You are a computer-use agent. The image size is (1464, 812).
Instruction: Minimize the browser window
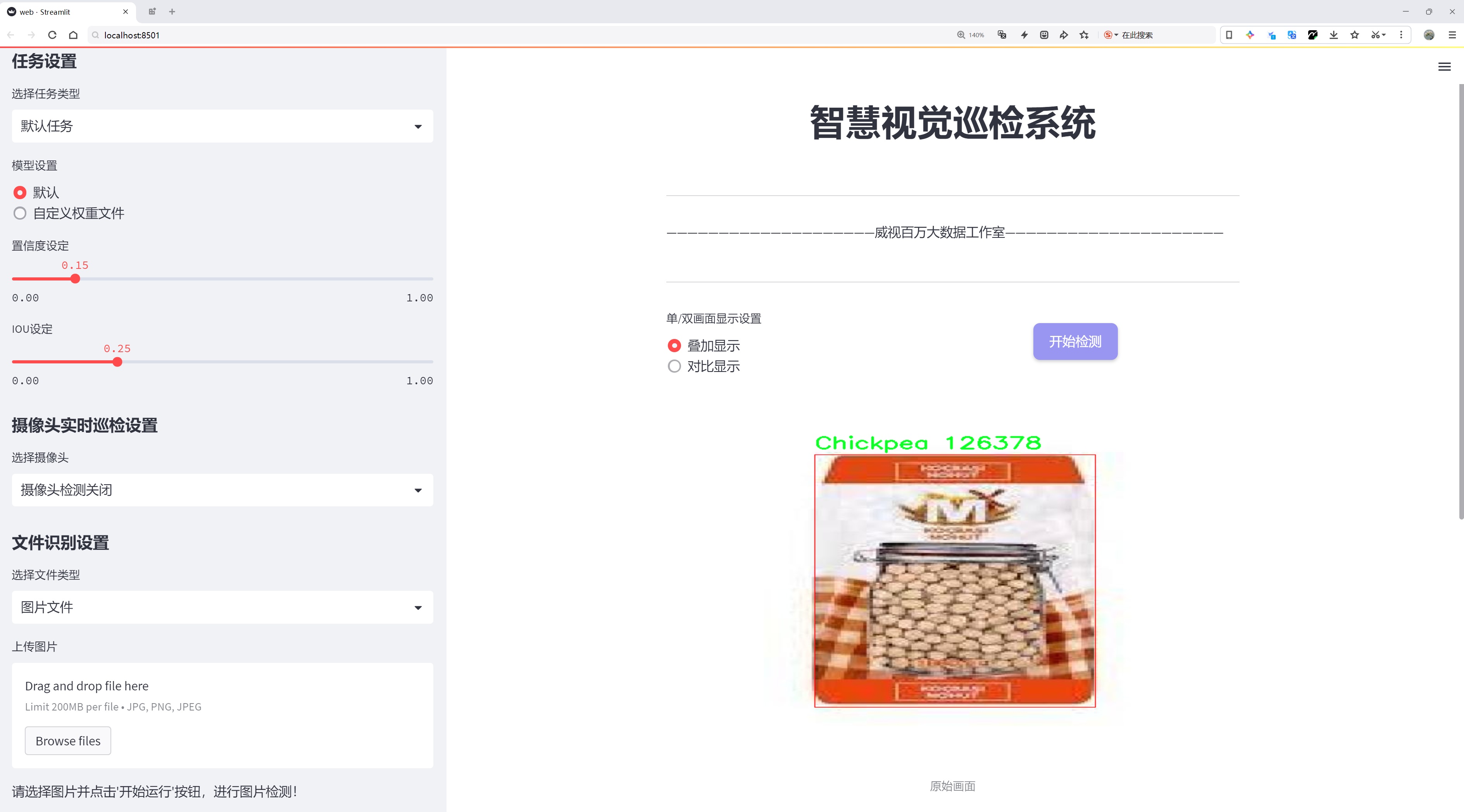point(1405,11)
